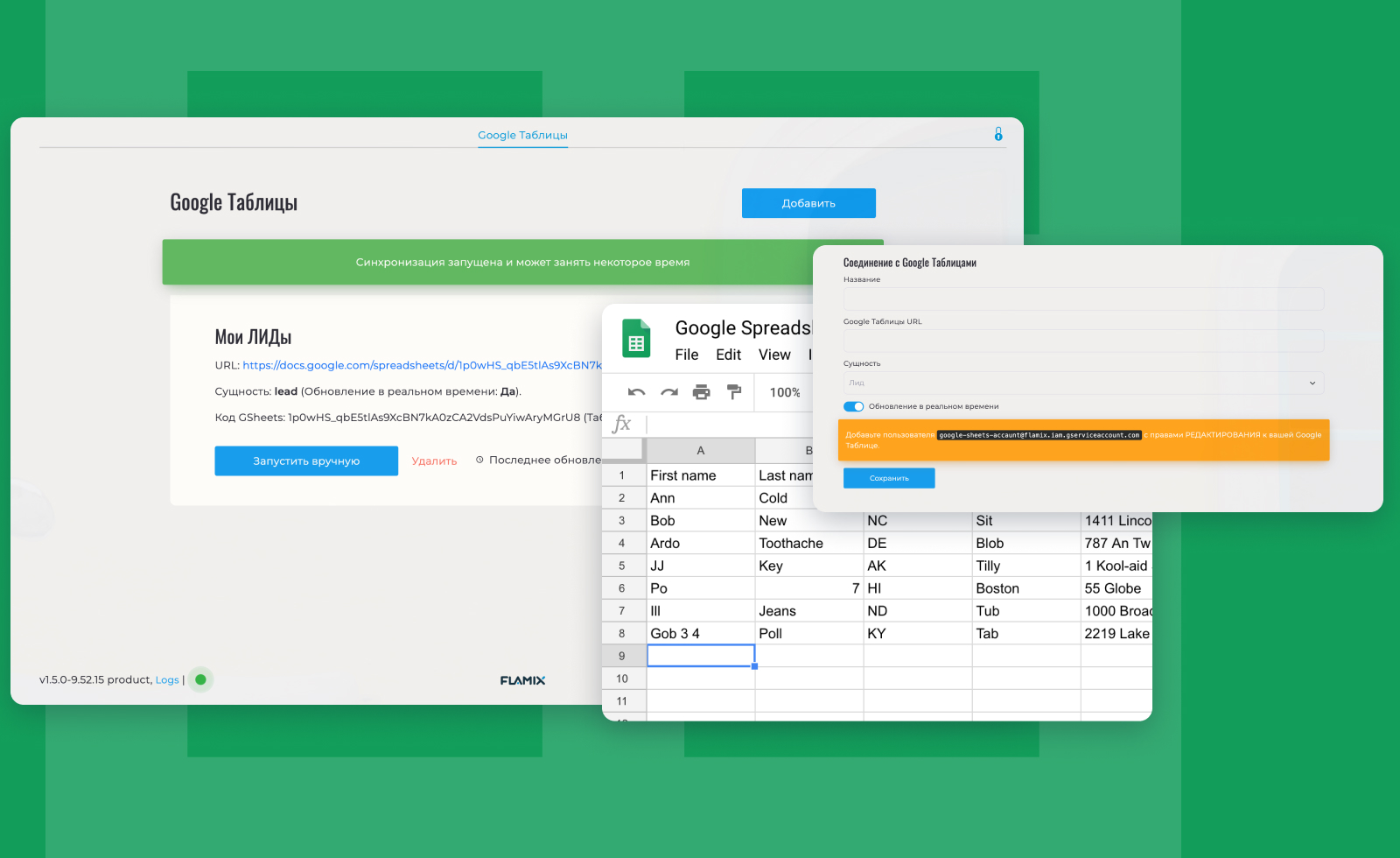Viewport: 1400px width, 858px height.
Task: Click the blue lock icon at top right
Action: click(999, 134)
